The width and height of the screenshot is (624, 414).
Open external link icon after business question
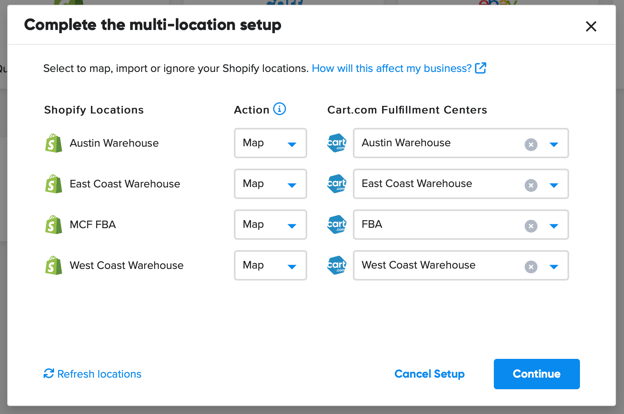480,68
